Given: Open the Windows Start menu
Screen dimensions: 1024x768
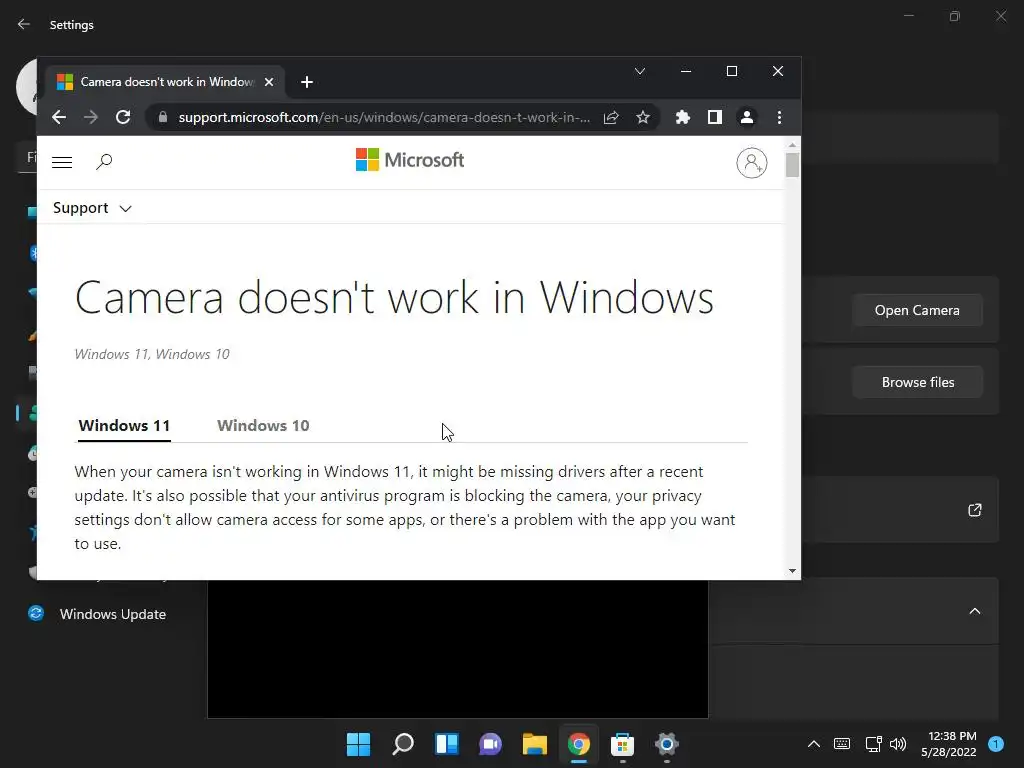Looking at the screenshot, I should pos(358,744).
